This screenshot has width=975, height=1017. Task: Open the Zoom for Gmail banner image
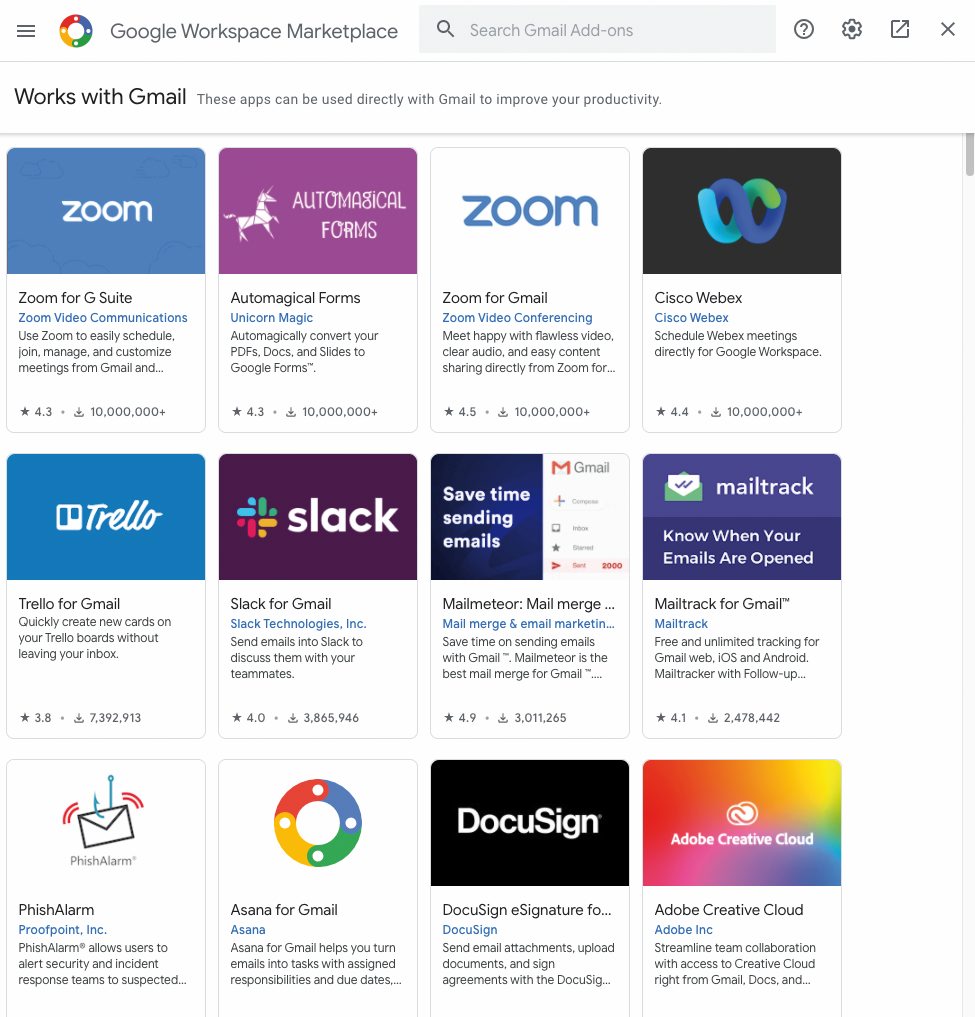click(530, 211)
